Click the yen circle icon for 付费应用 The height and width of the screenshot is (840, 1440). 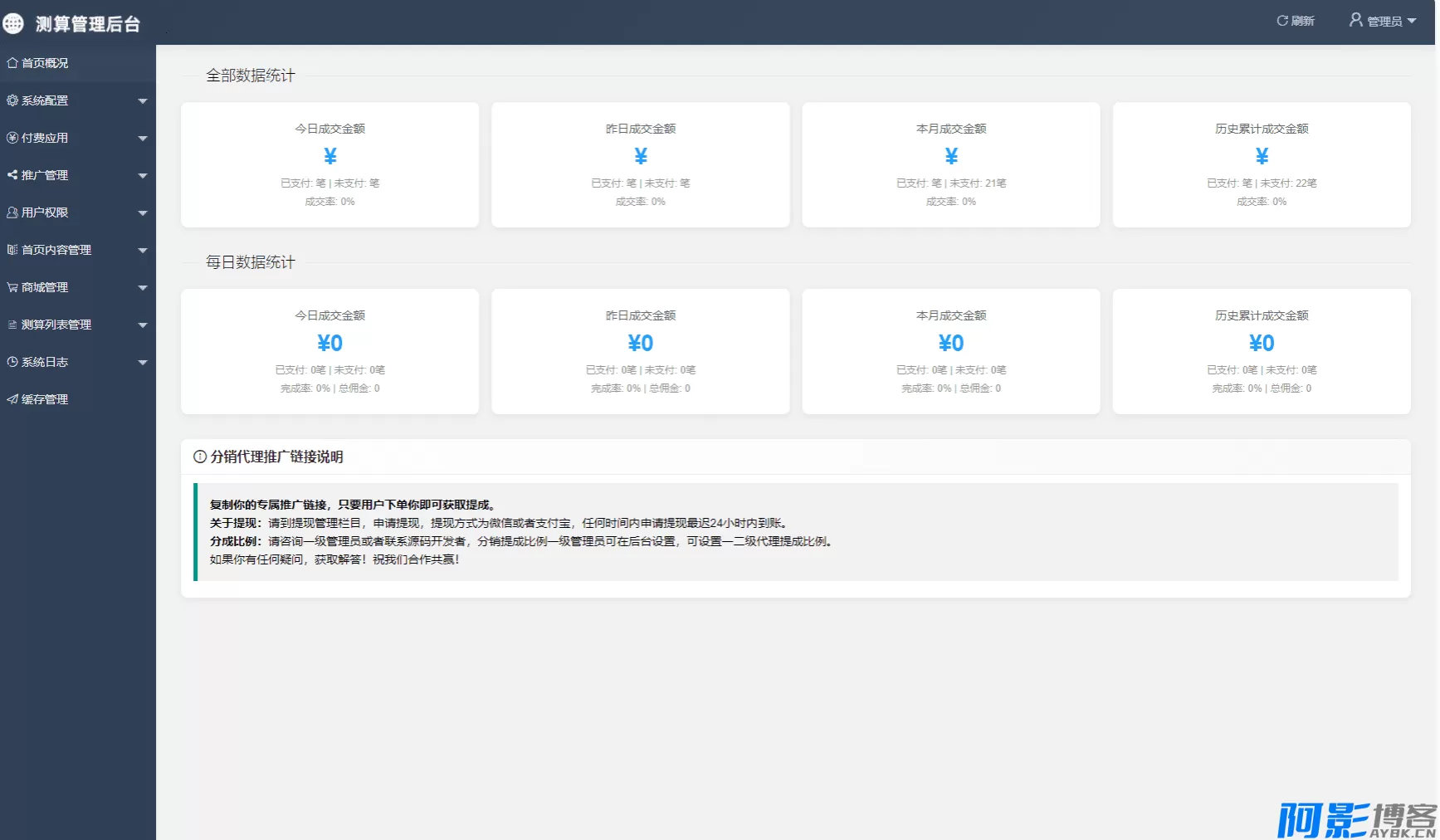coord(12,138)
